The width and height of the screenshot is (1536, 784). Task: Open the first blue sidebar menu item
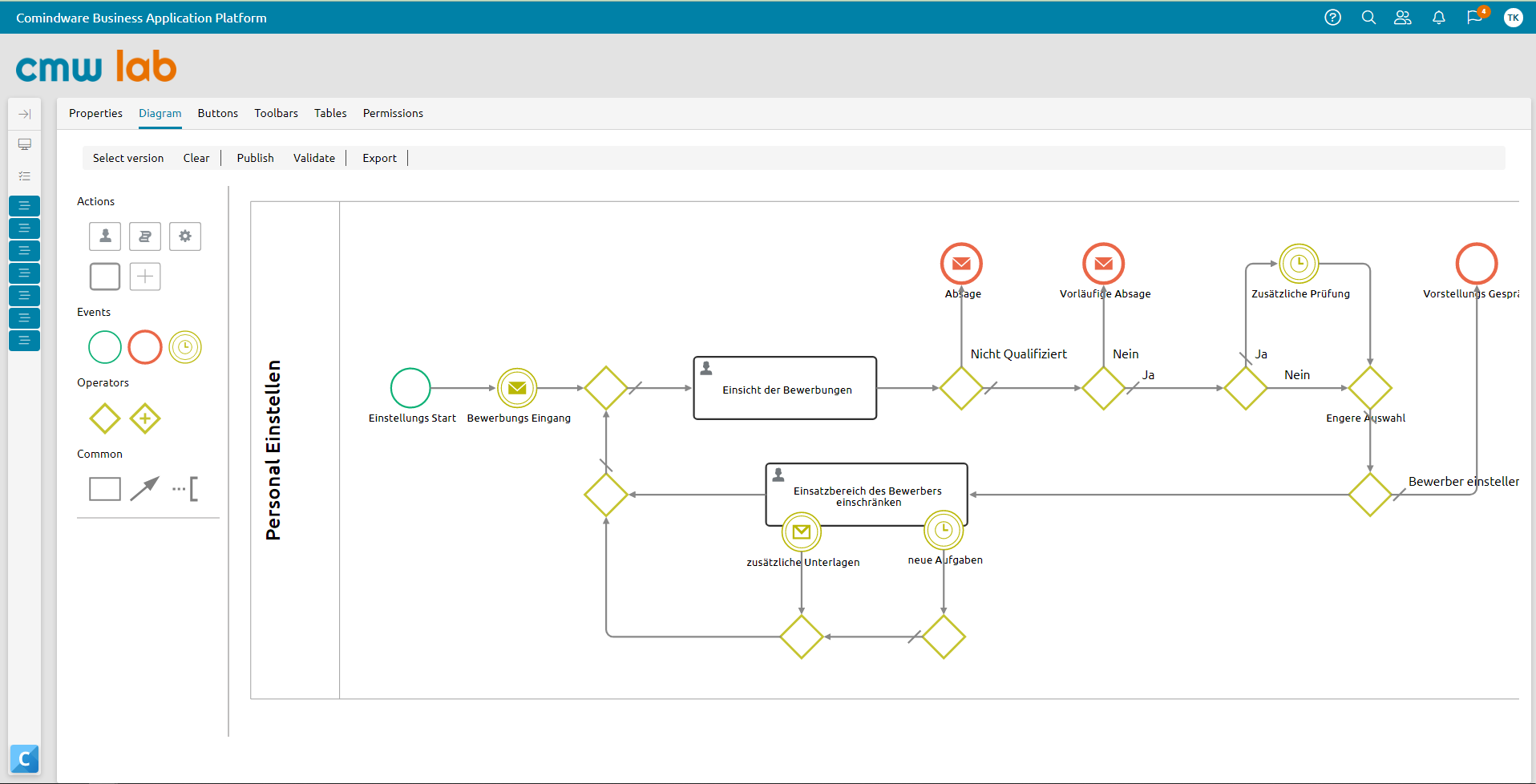(24, 206)
